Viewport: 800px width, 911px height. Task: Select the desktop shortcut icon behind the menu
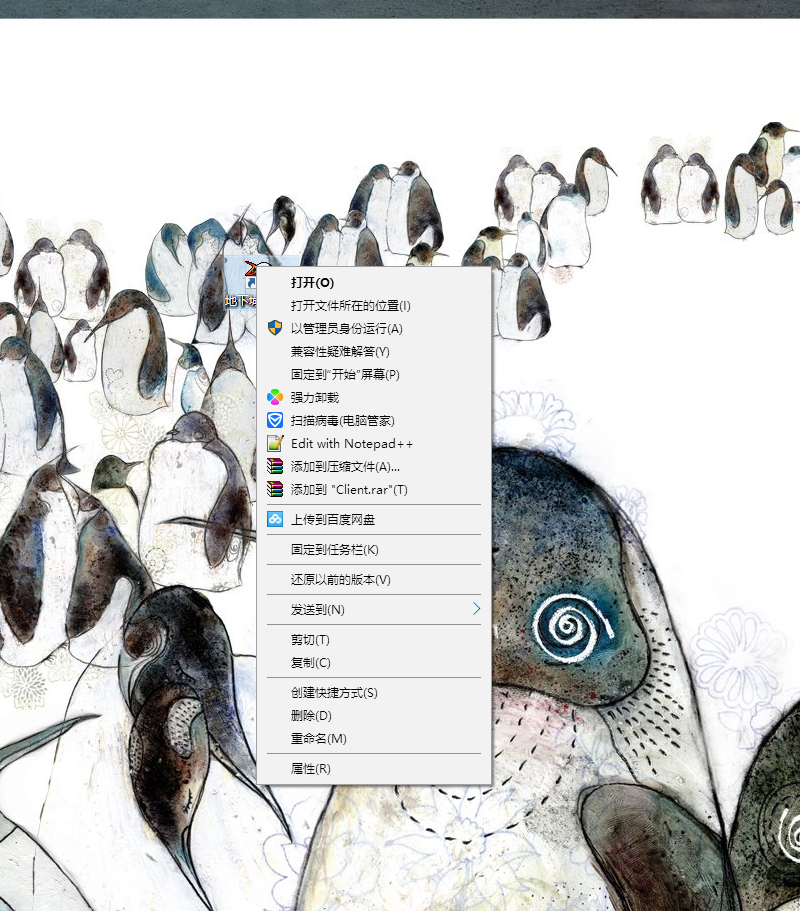[x=241, y=282]
